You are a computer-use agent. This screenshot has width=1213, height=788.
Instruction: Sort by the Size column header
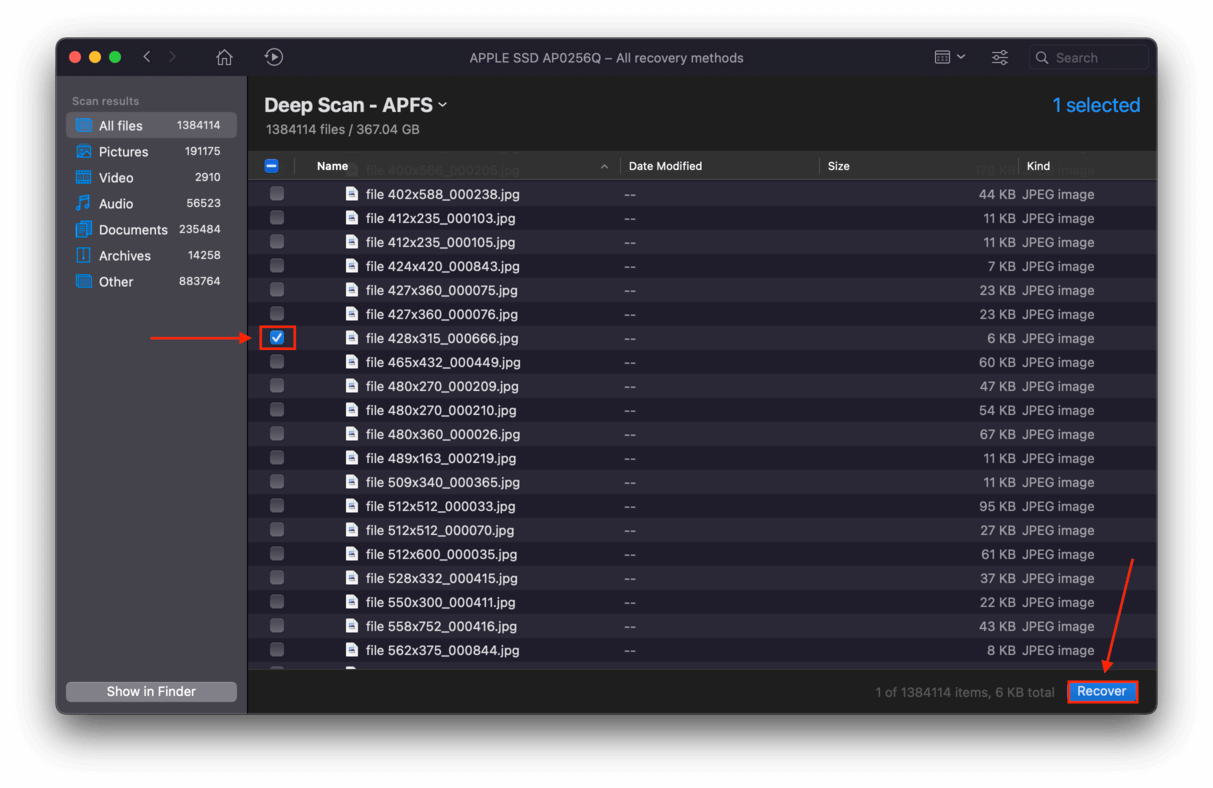(839, 166)
